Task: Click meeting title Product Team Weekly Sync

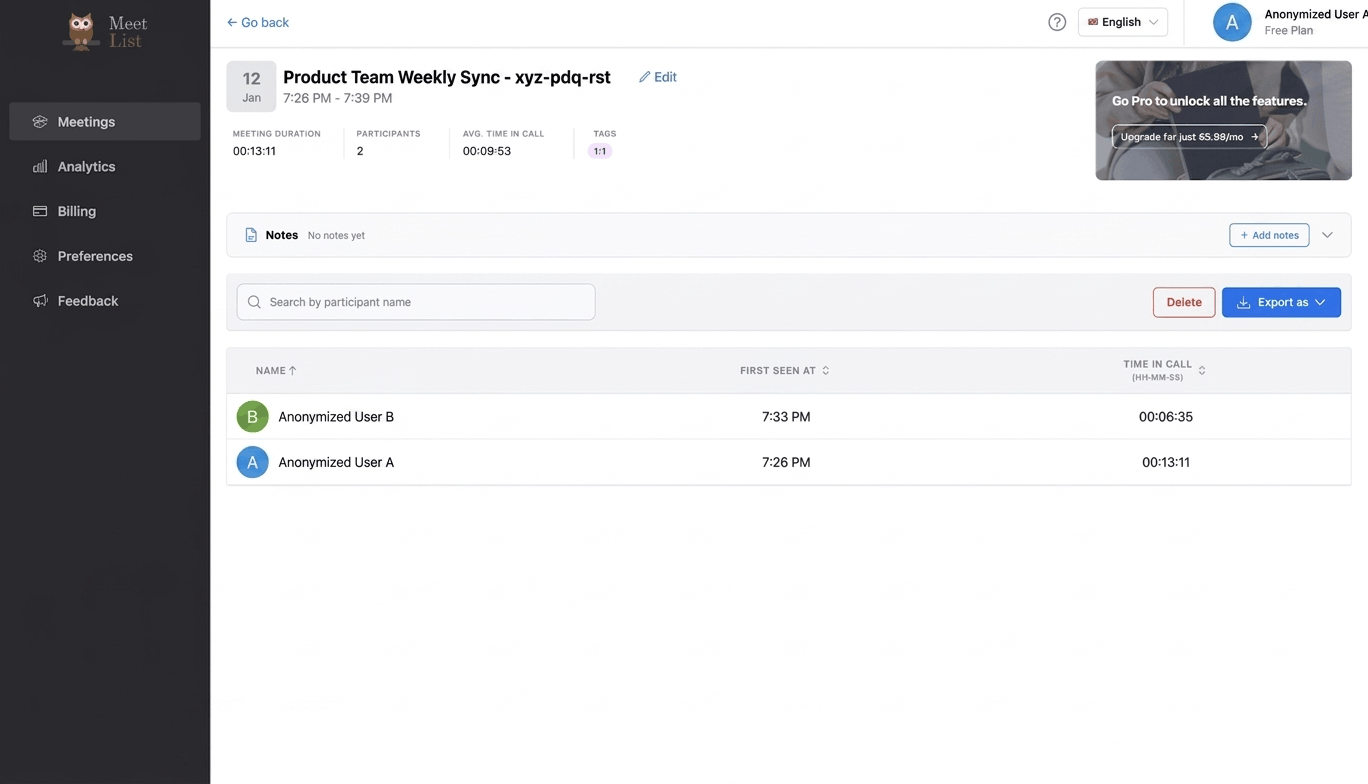Action: point(447,77)
